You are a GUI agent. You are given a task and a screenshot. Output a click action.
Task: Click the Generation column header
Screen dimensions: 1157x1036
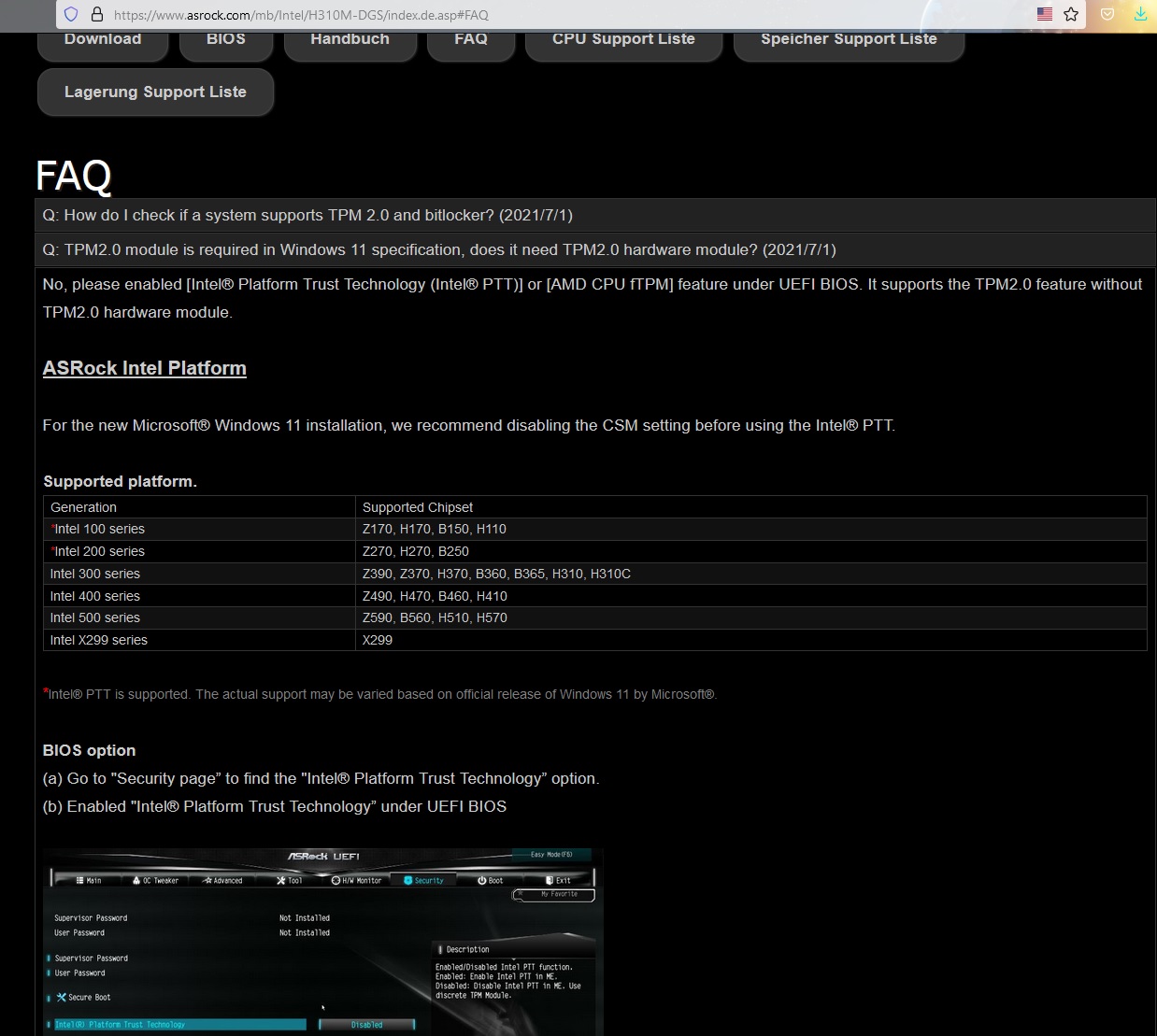(x=199, y=507)
